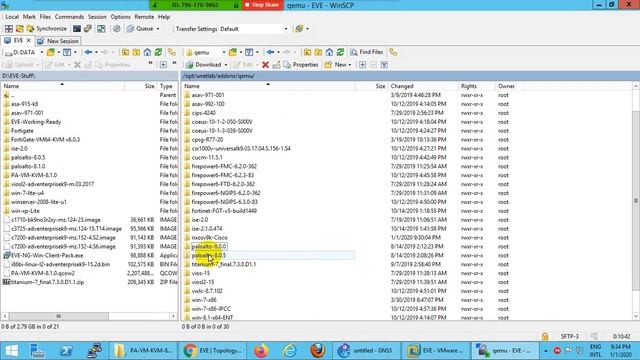Viewport: 640px width, 360px height.
Task: Open the Files menu
Action: 45,17
